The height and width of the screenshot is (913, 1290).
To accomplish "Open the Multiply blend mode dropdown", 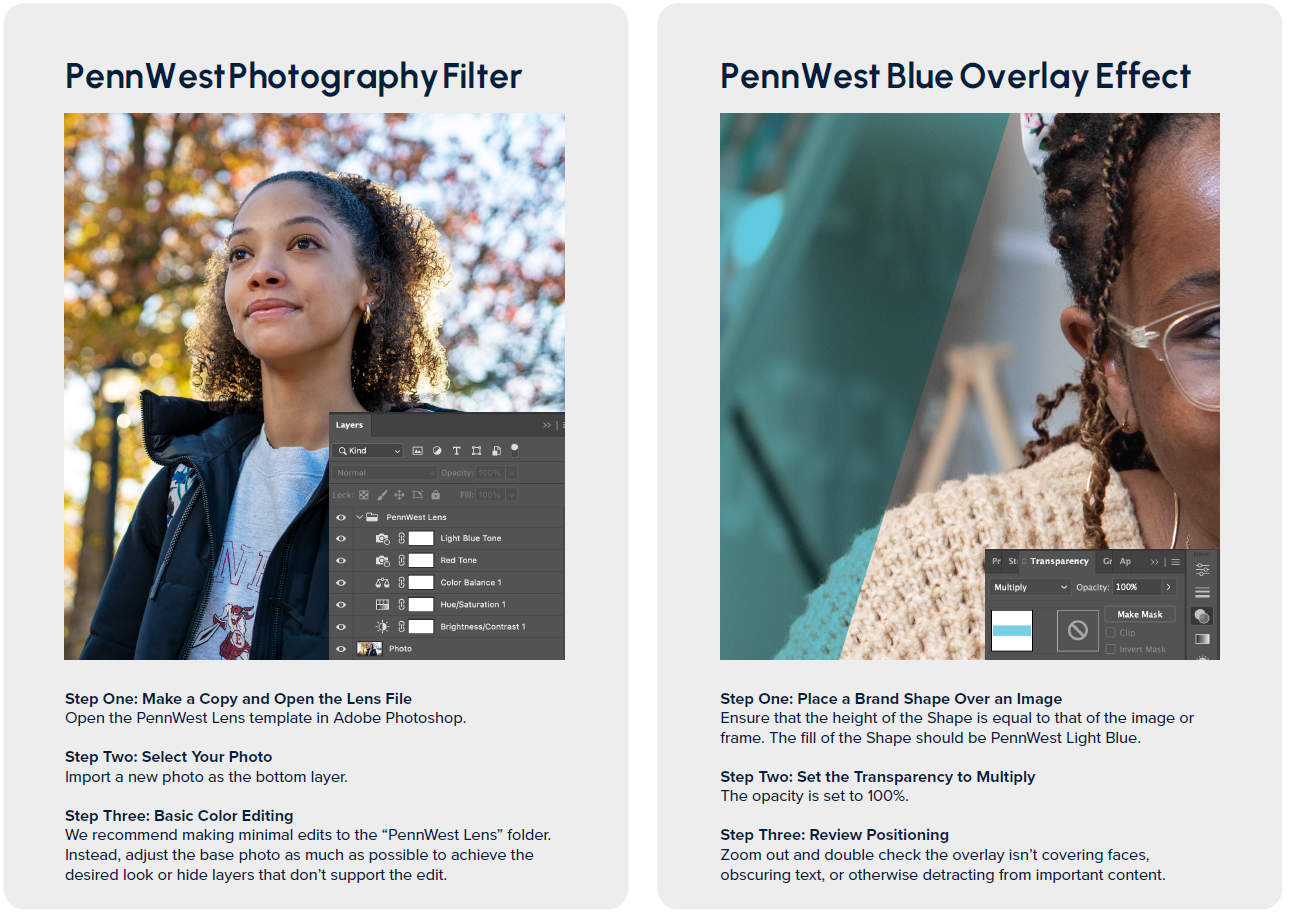I will (x=1030, y=588).
